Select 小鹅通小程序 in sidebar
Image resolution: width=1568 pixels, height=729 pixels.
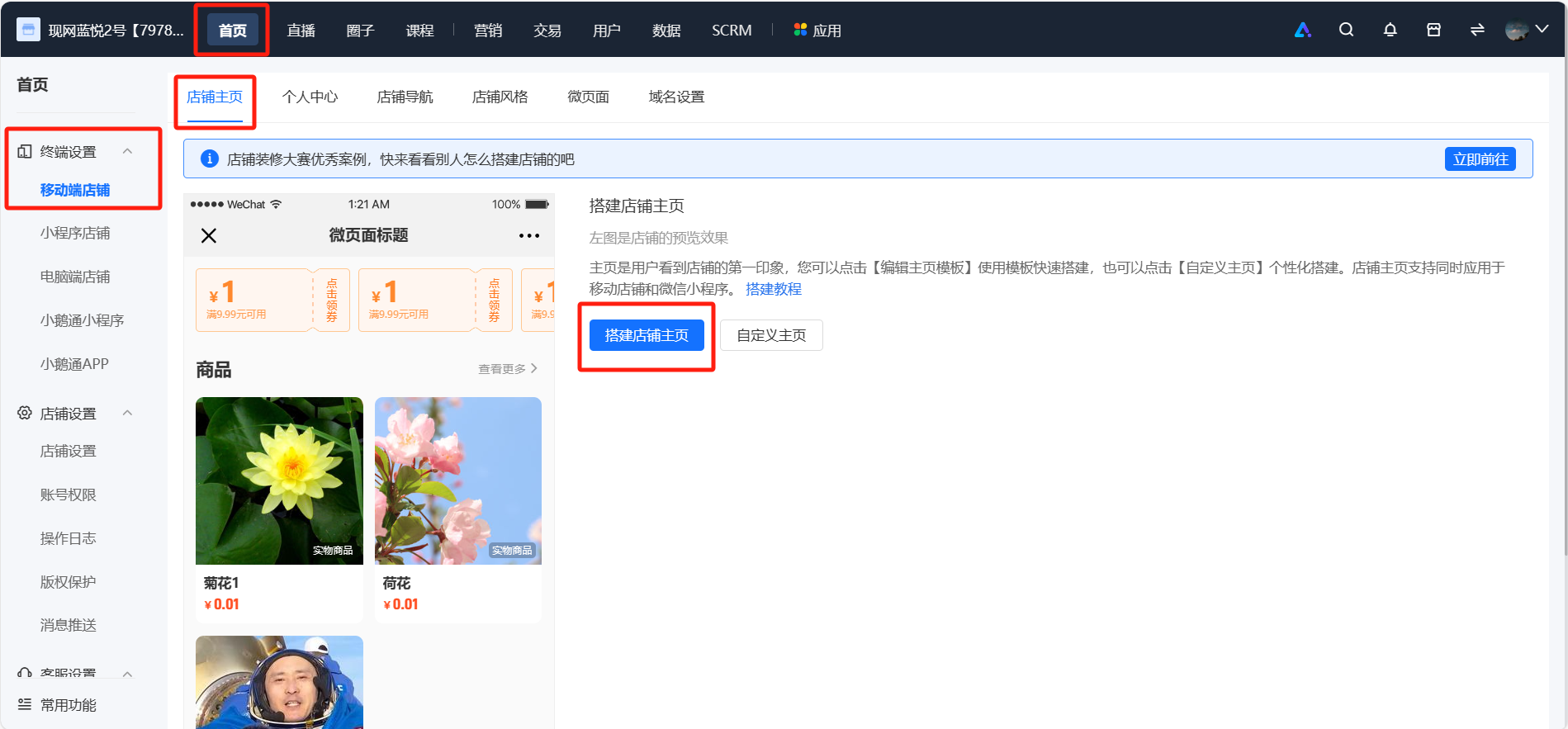tap(82, 320)
